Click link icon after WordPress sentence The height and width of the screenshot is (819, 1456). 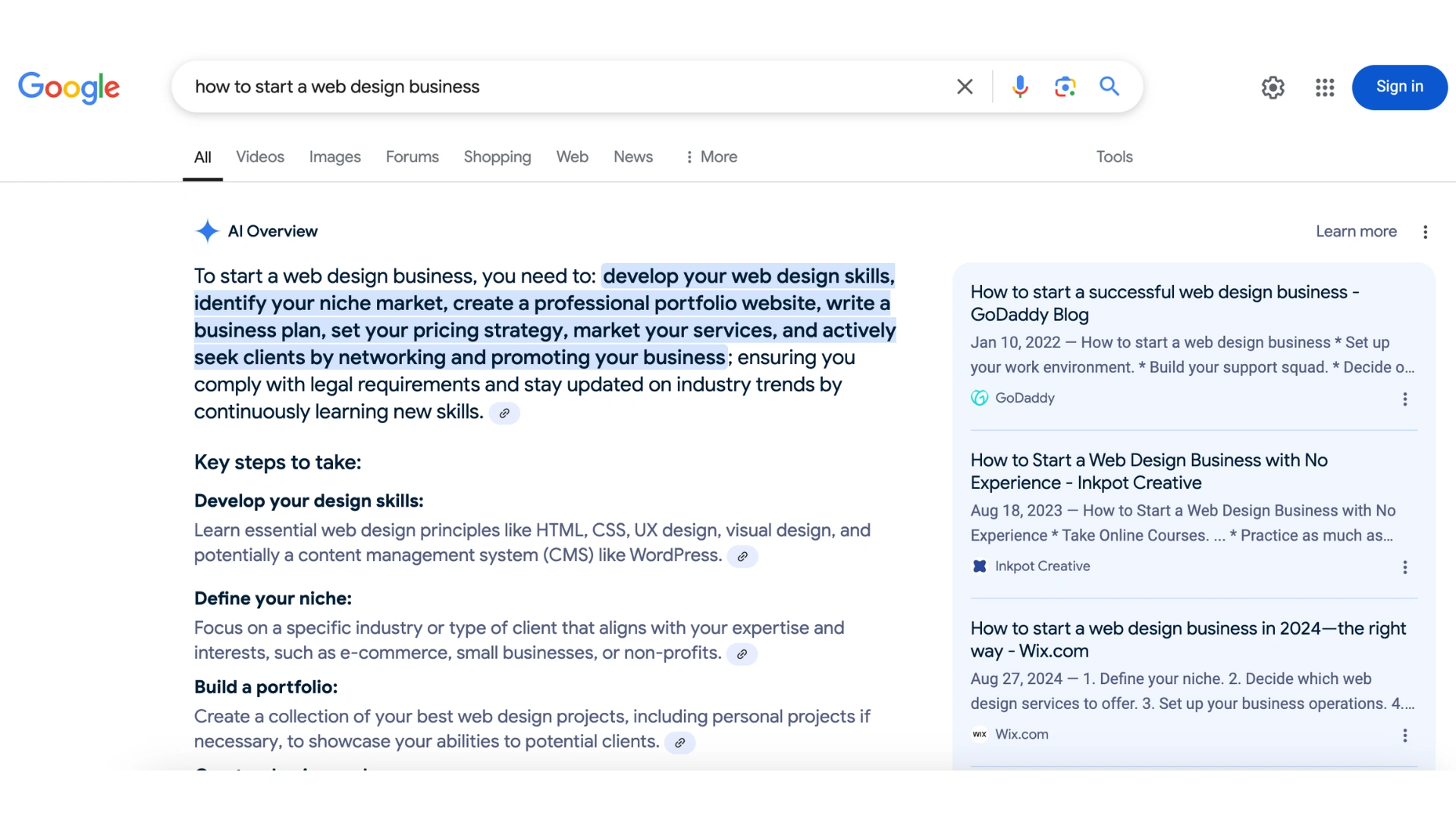742,557
